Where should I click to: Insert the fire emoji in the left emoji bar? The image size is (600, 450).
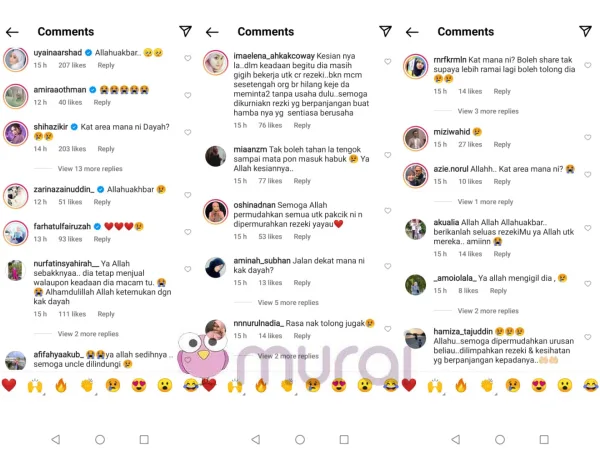pyautogui.click(x=61, y=385)
